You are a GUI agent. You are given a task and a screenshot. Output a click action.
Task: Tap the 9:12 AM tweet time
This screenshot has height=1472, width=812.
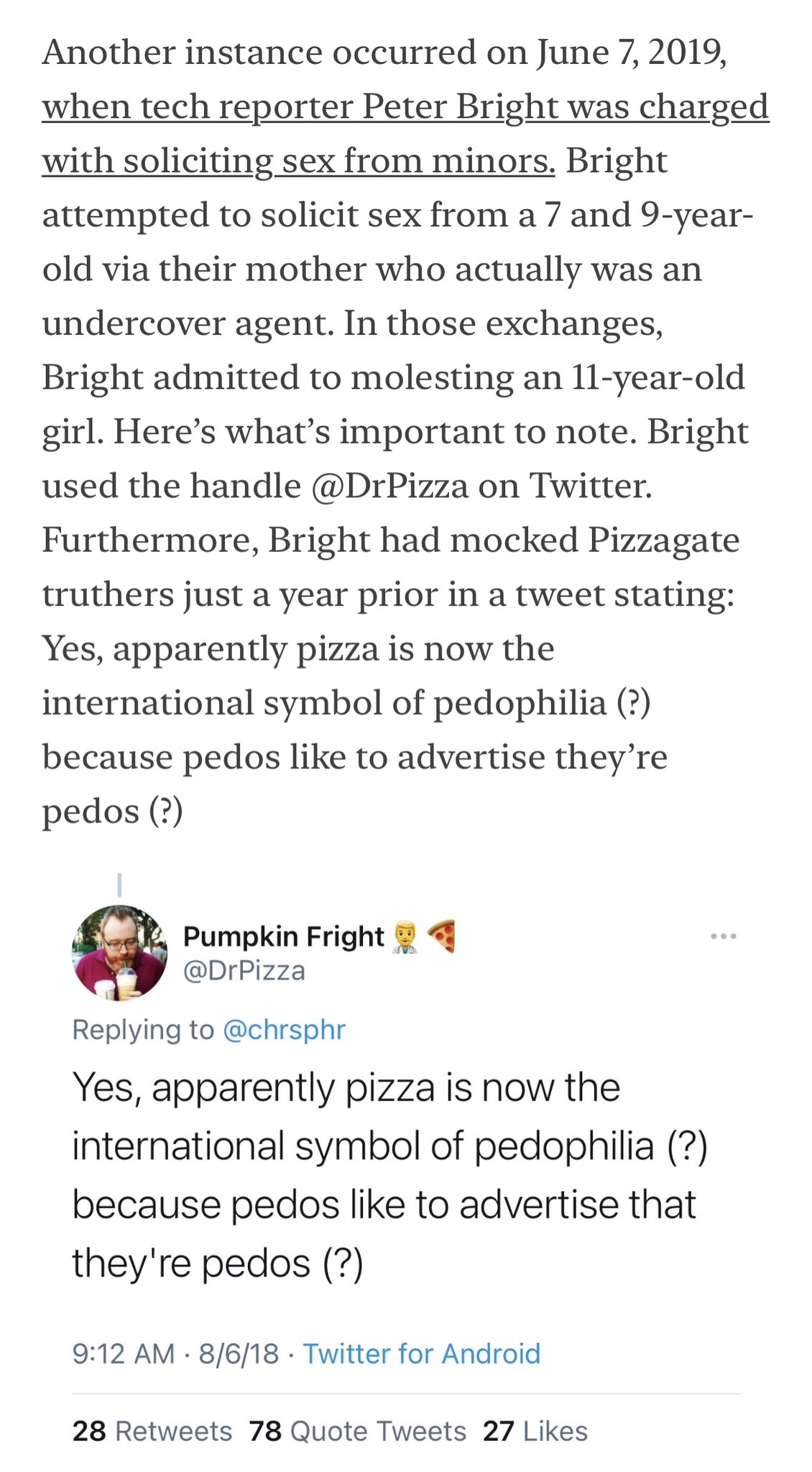pos(124,1354)
